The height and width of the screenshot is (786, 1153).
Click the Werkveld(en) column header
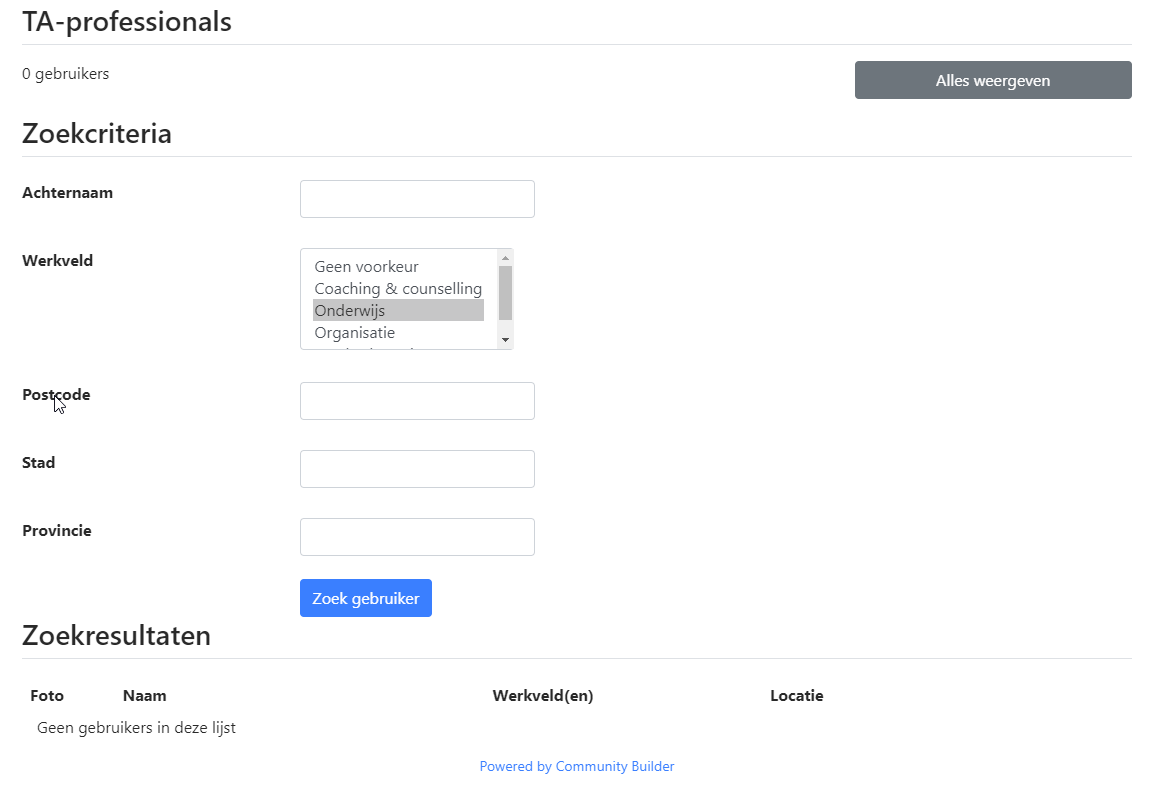(543, 696)
